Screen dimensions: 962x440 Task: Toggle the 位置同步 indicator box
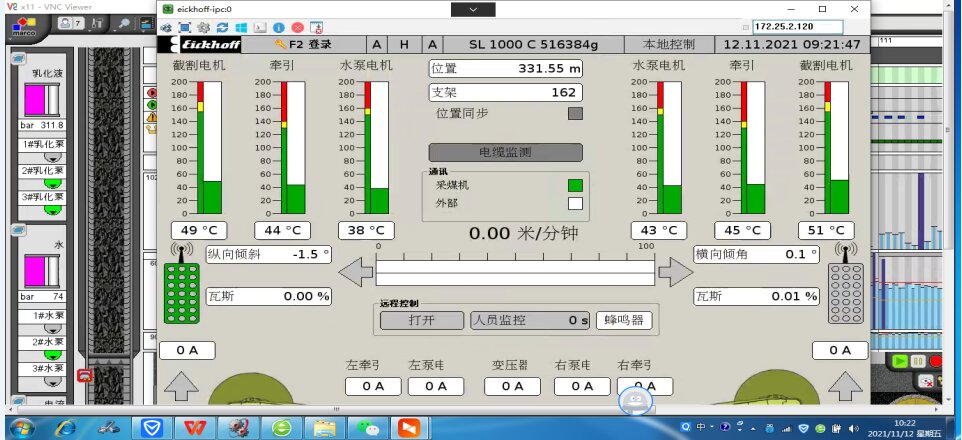point(575,113)
